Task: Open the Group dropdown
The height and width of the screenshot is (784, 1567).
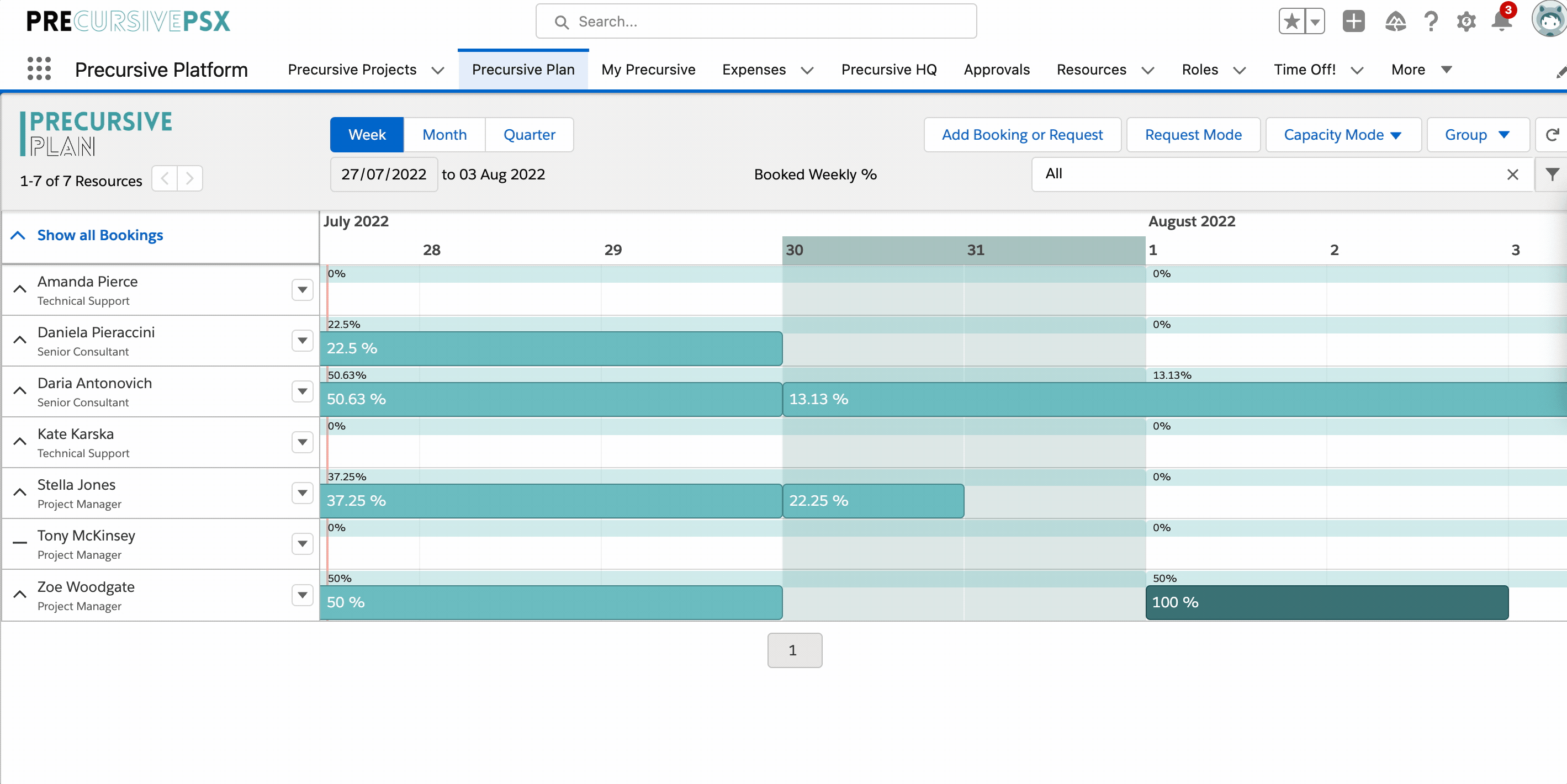Action: coord(1478,134)
